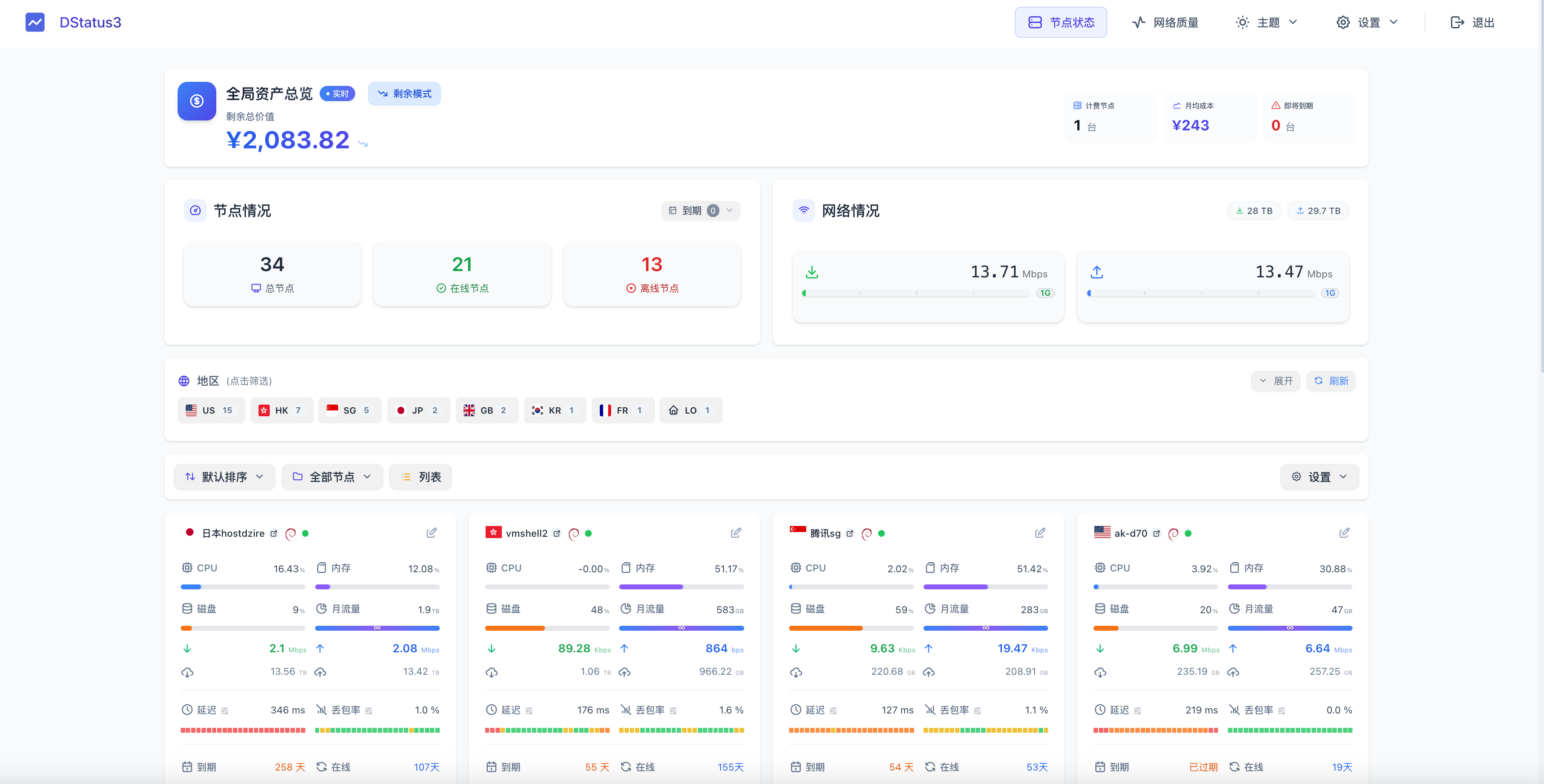Screen dimensions: 1544x784
Task: Expand the 全部节点 group dropdown
Action: coord(332,477)
